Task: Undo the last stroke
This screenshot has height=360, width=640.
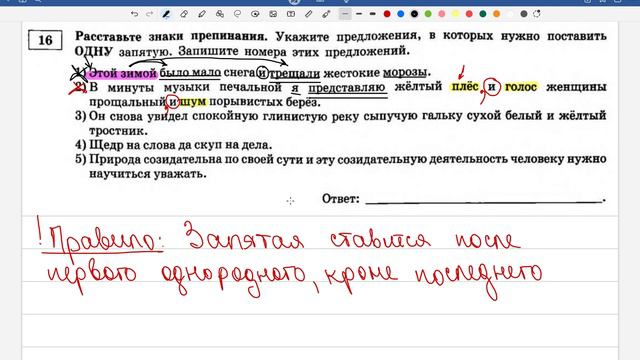Action: point(134,14)
